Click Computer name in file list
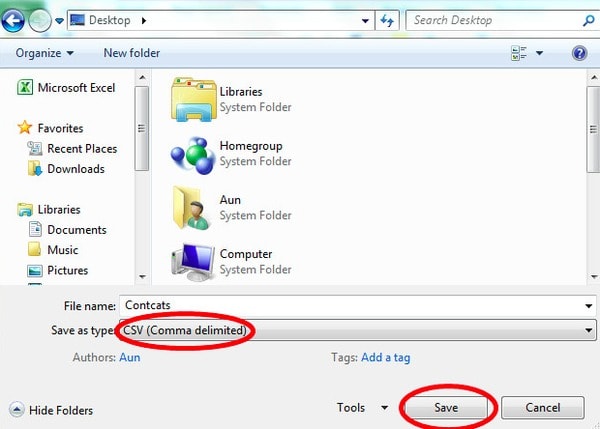The image size is (600, 429). click(x=246, y=254)
